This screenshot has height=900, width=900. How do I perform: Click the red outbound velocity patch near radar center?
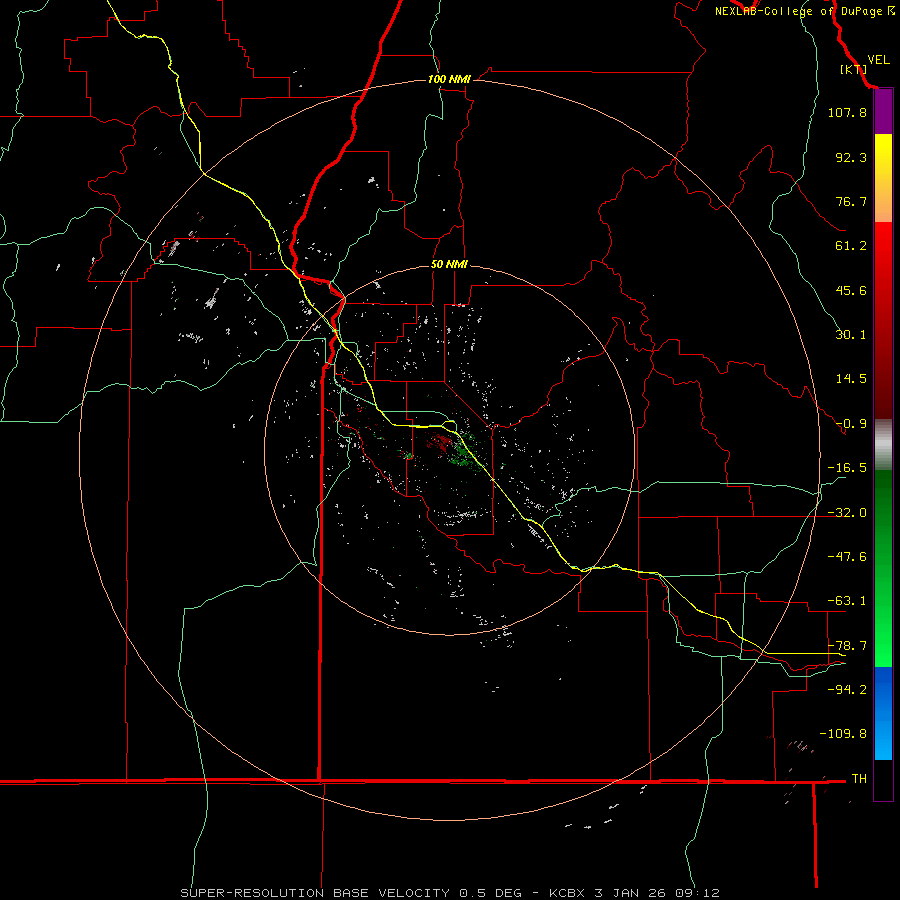(x=441, y=443)
